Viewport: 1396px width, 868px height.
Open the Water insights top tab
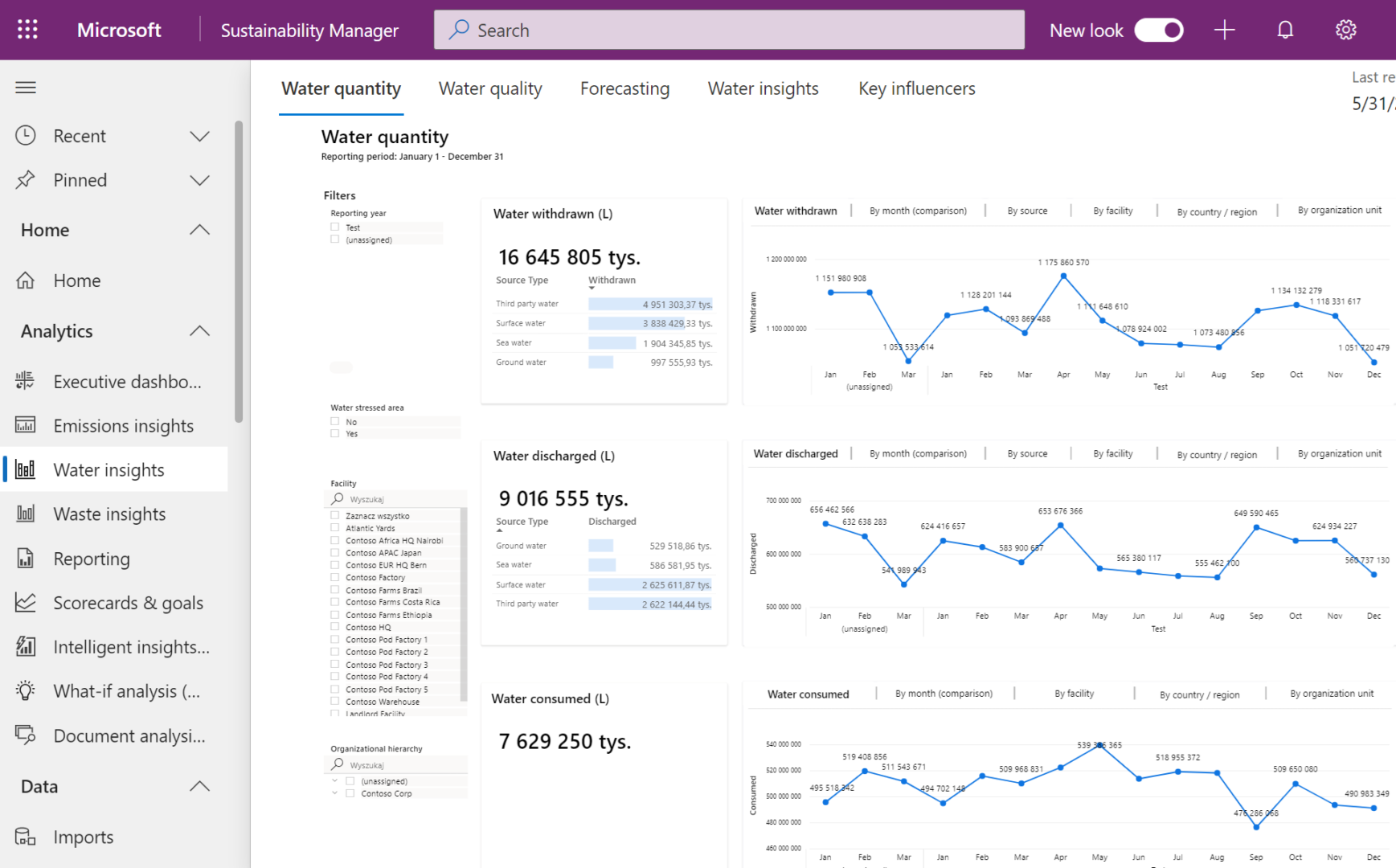tap(763, 88)
